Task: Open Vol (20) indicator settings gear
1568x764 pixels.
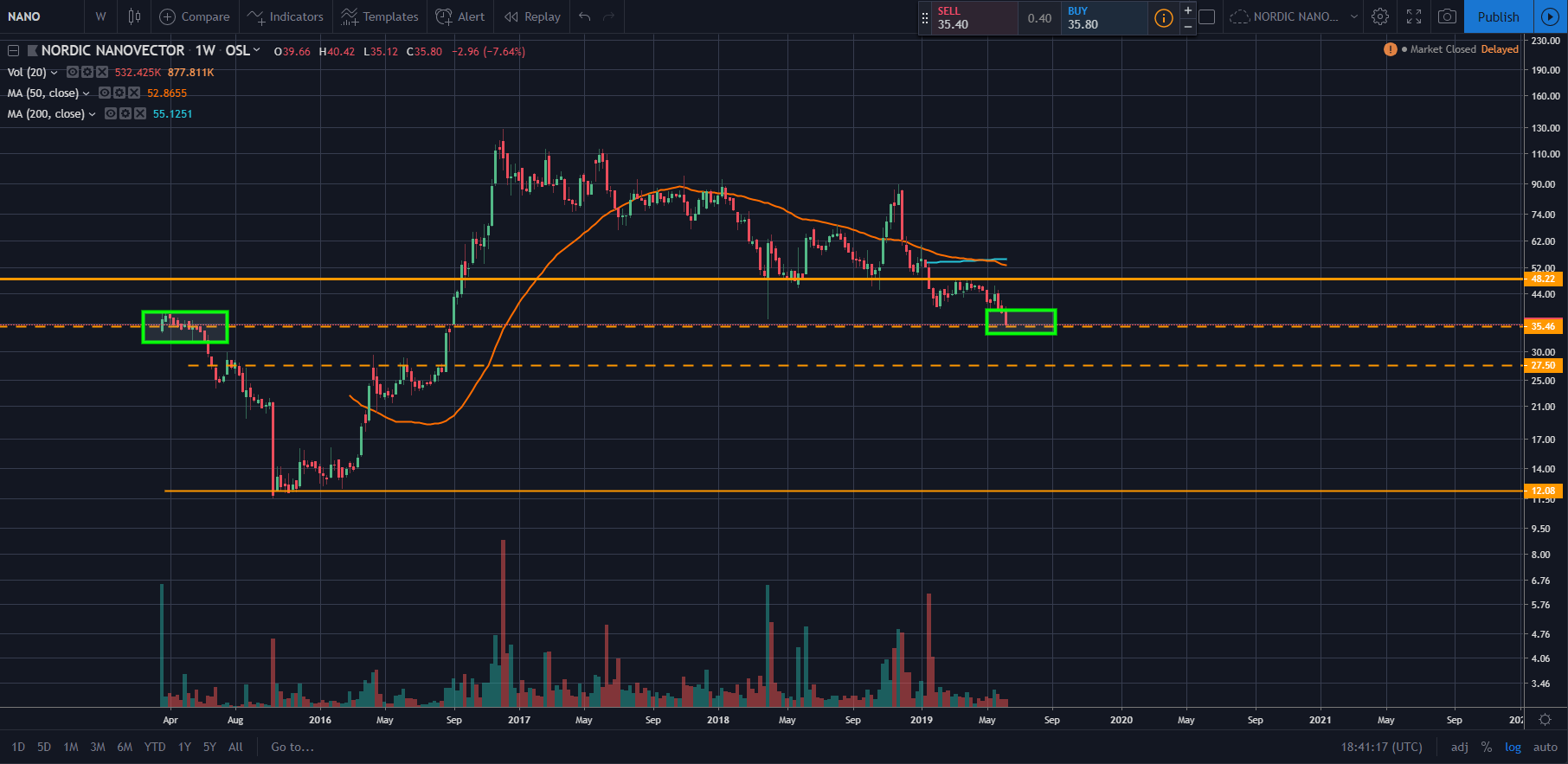Action: 87,72
